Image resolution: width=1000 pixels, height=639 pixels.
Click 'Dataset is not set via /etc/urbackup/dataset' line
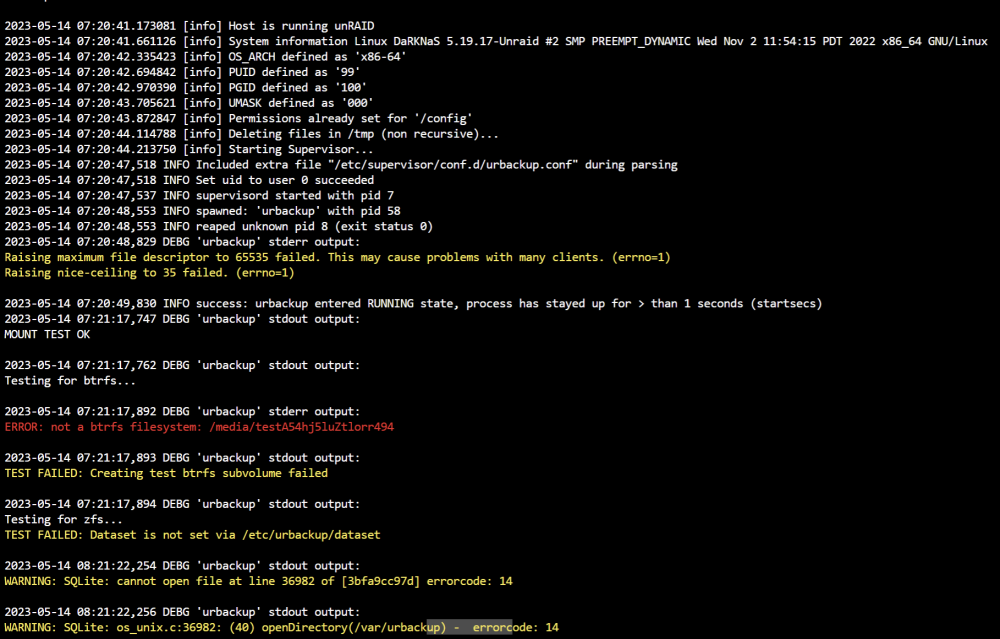tap(192, 535)
